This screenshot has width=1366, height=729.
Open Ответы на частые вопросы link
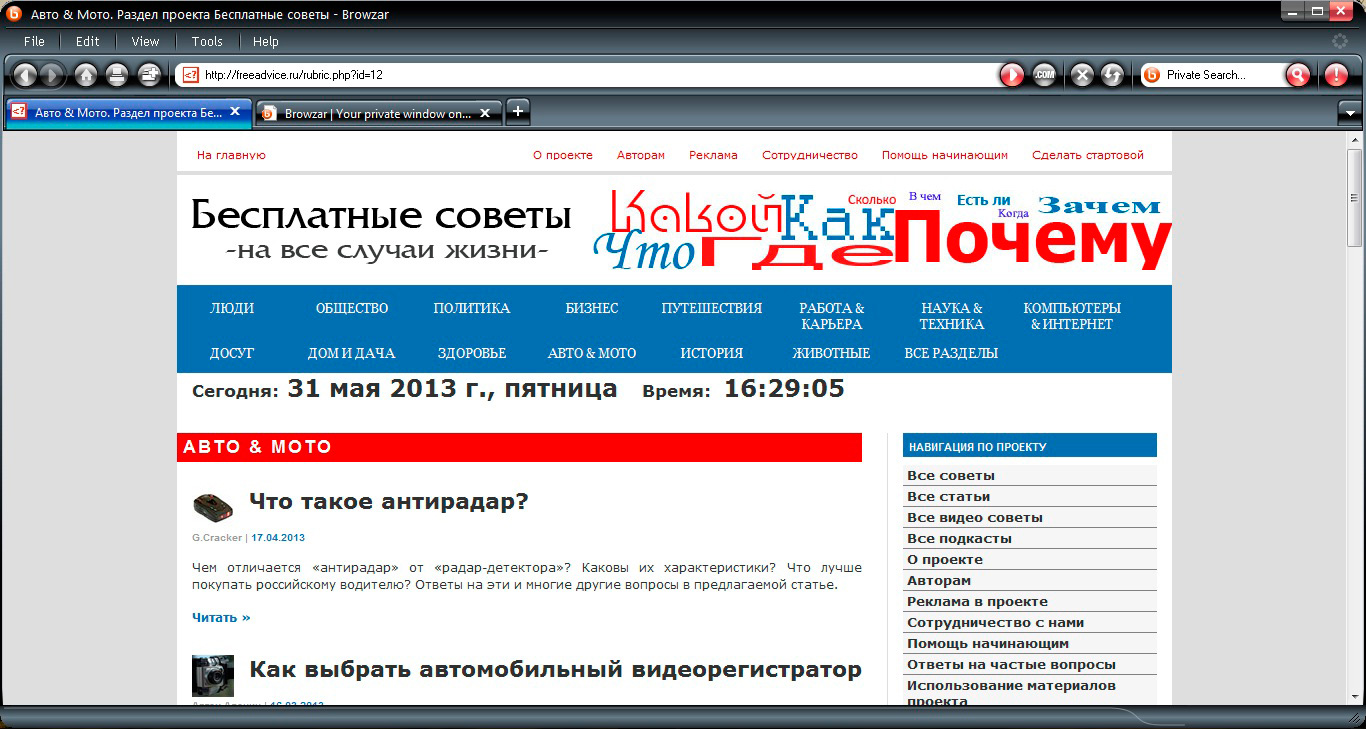[1011, 665]
